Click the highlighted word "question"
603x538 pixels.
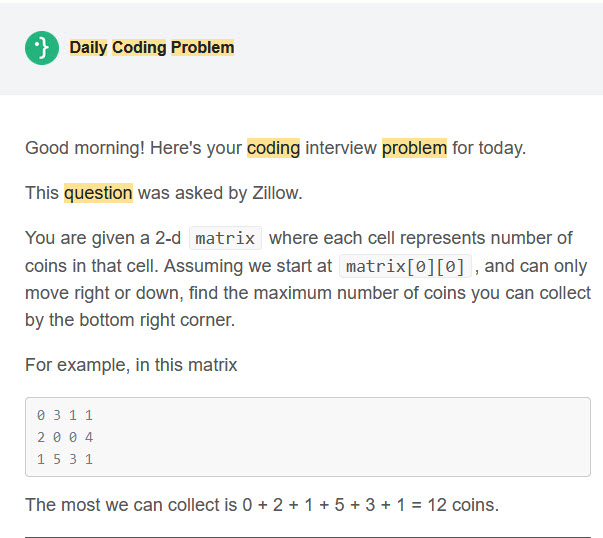pos(98,193)
